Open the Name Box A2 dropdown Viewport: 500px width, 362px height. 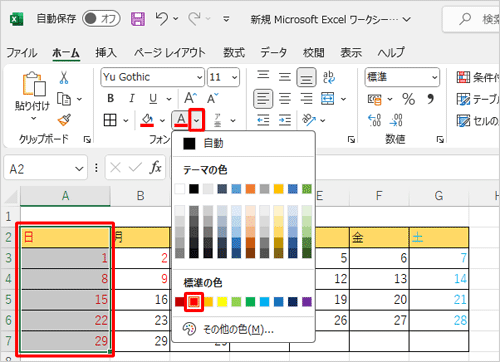coord(79,169)
